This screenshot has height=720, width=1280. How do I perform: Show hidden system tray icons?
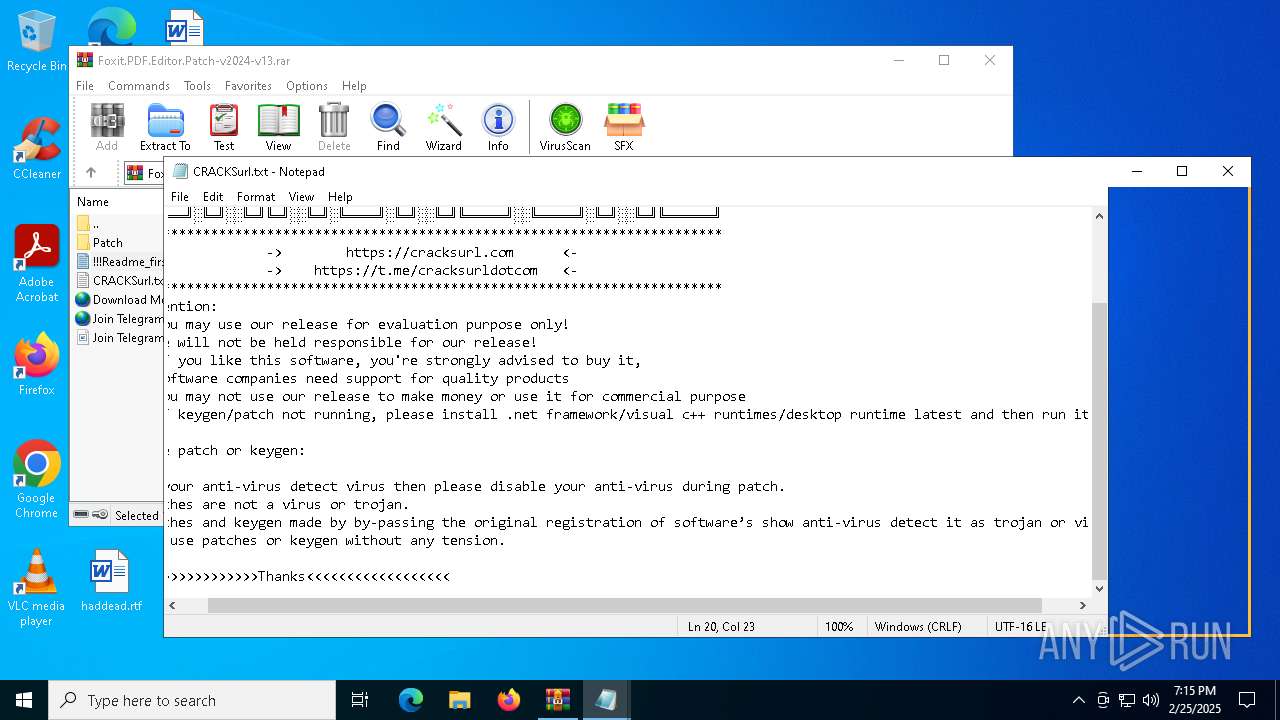pyautogui.click(x=1078, y=700)
